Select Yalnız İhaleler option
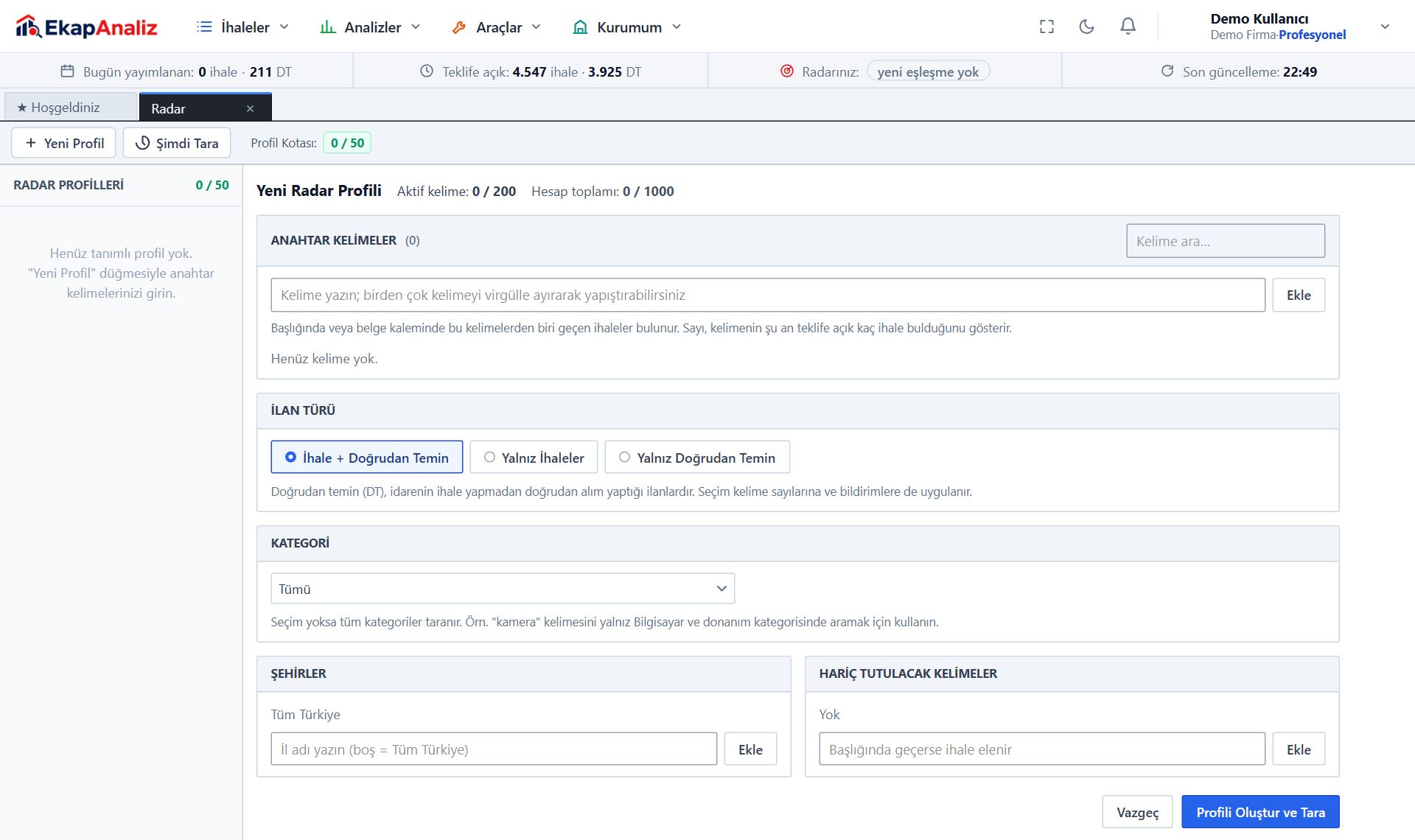The image size is (1415, 840). click(x=534, y=458)
